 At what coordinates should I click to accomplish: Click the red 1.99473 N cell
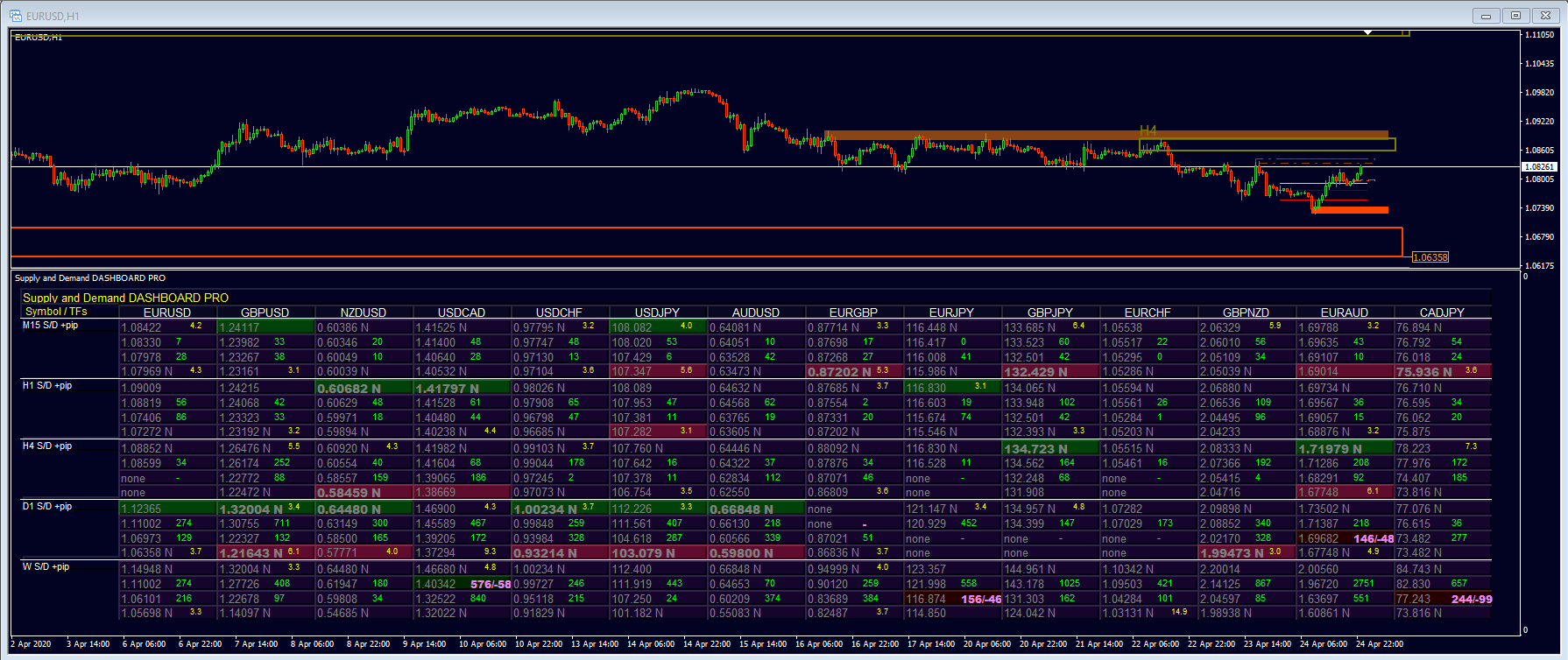[1247, 553]
